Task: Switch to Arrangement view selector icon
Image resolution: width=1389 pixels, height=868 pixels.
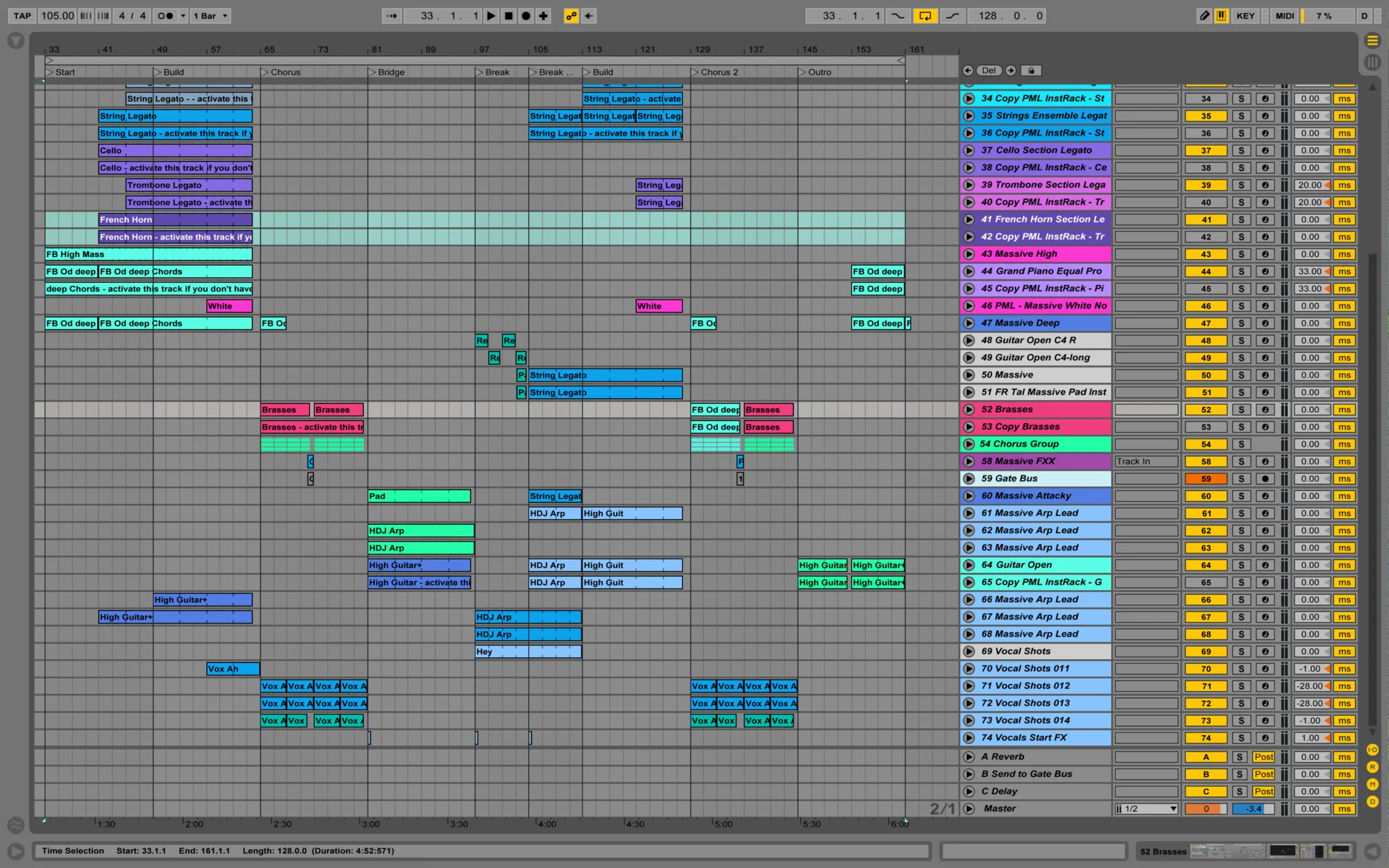Action: [x=1372, y=41]
